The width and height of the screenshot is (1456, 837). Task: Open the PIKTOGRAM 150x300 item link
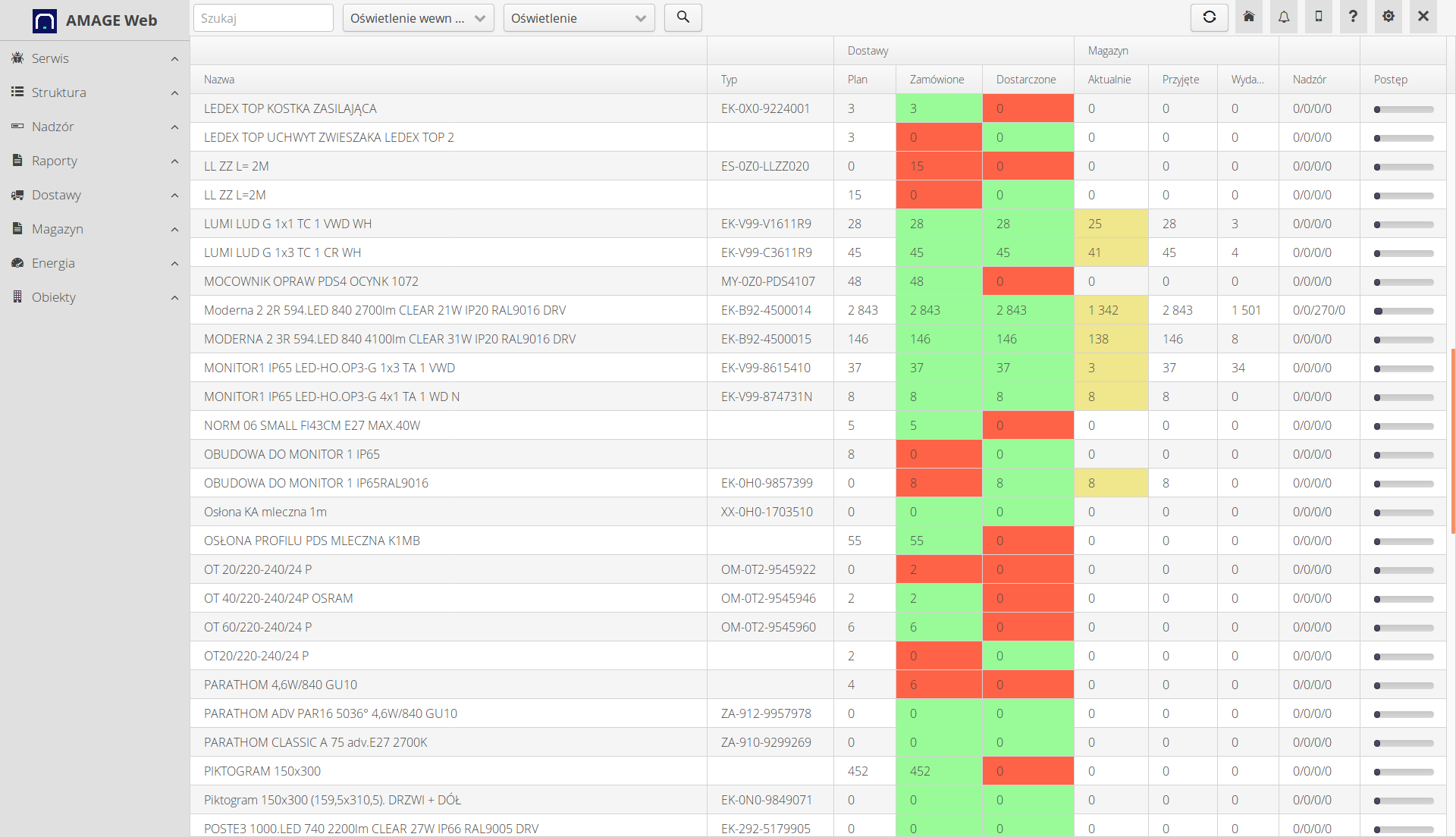coord(262,771)
